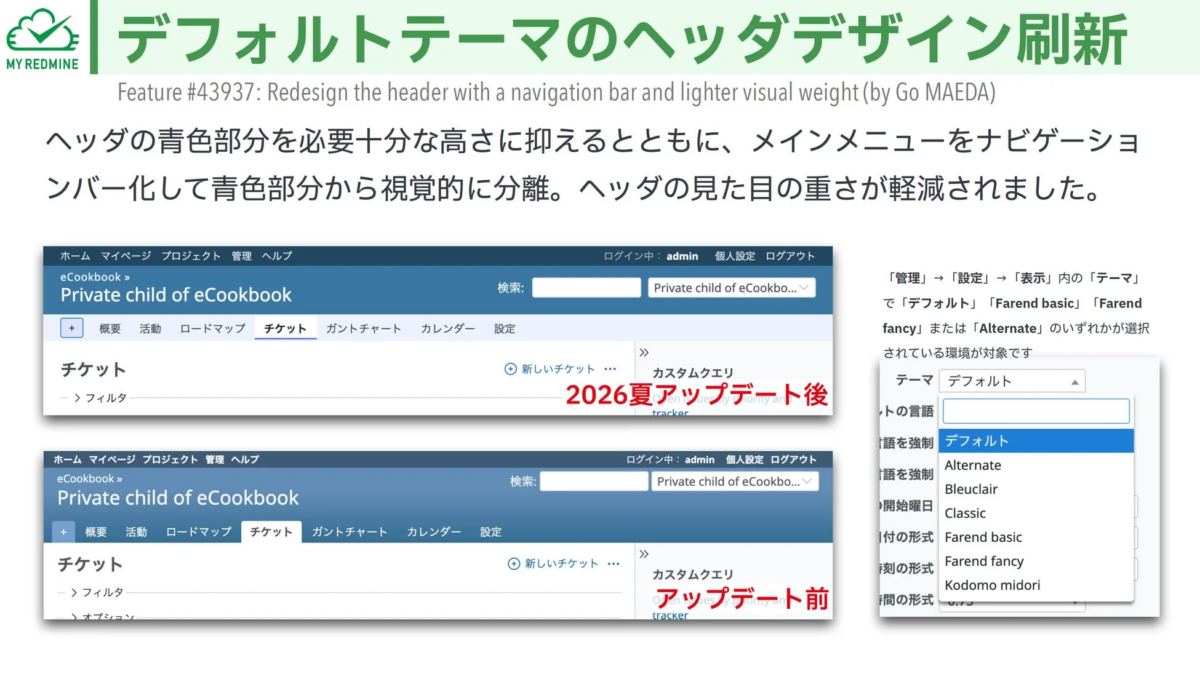Open the three-dot menu beside lower 新しいチケット
Viewport: 1200px width, 674px height.
pos(614,563)
